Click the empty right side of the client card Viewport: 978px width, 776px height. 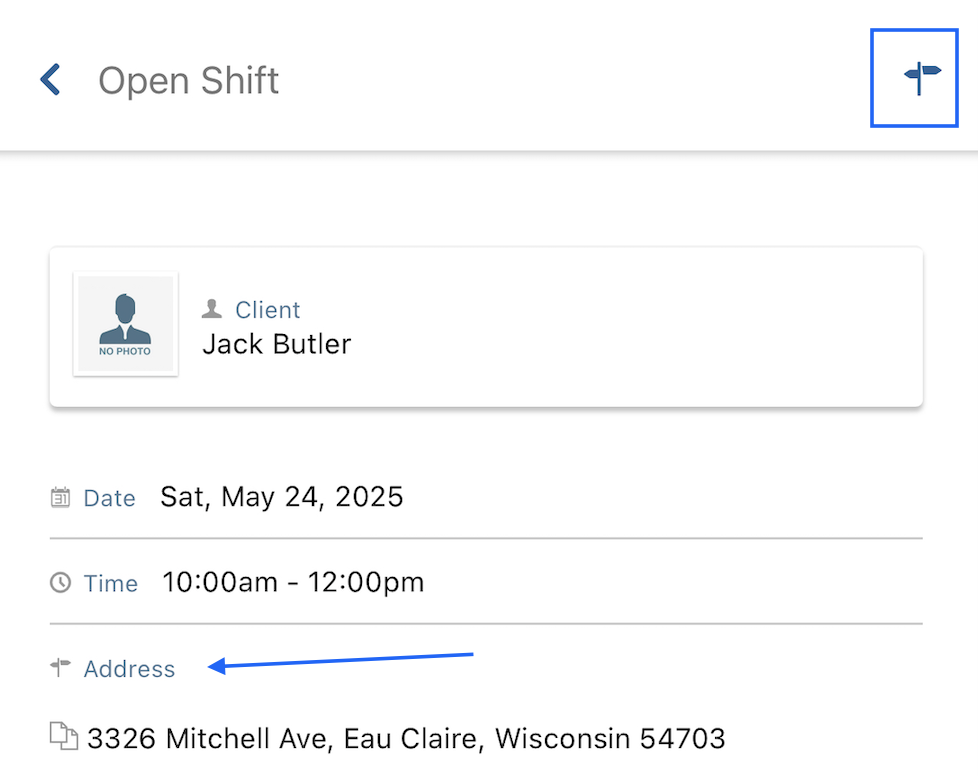[636, 327]
